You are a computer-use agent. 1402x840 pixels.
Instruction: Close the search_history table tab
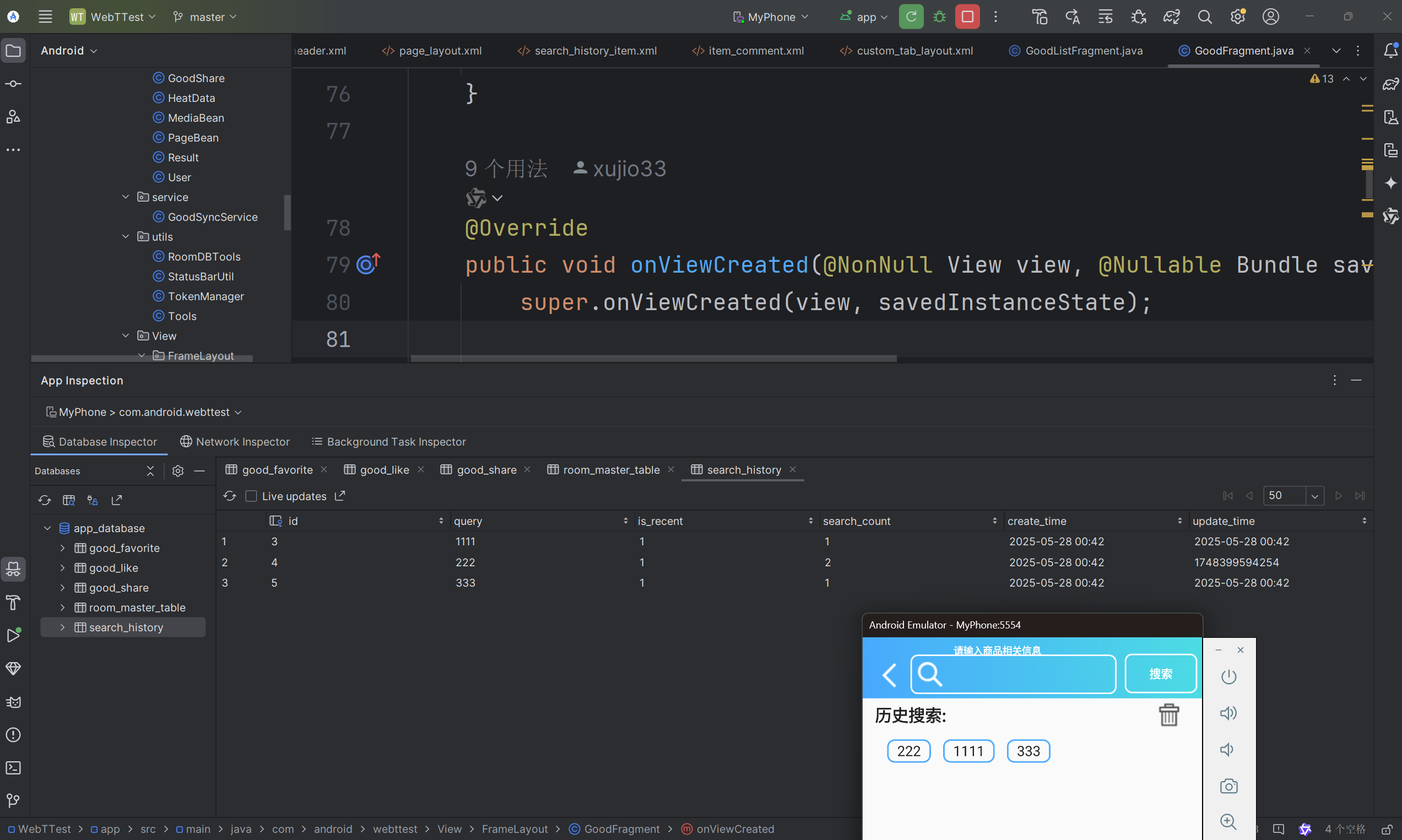click(x=792, y=469)
